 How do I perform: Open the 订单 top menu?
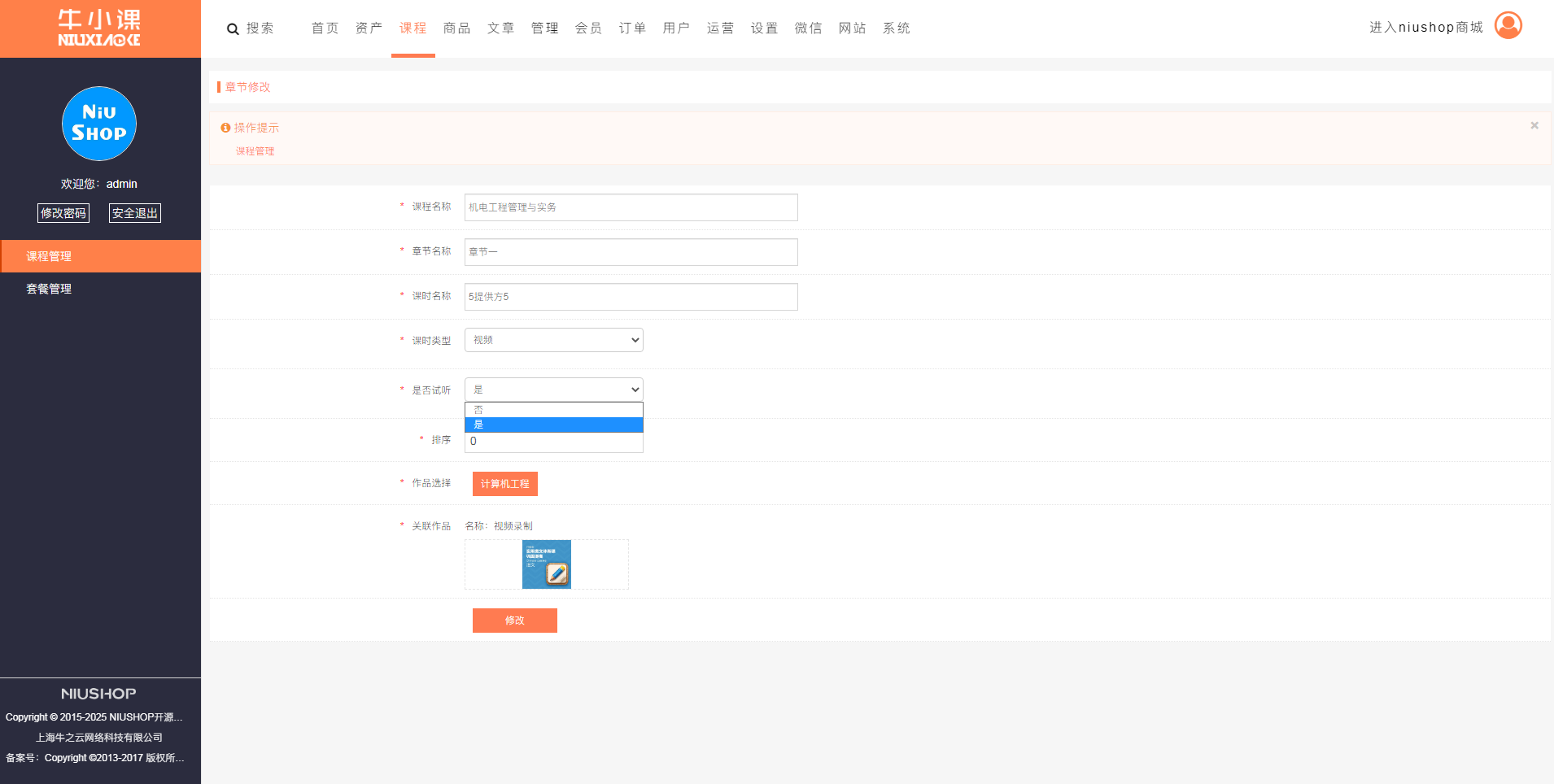(x=632, y=28)
